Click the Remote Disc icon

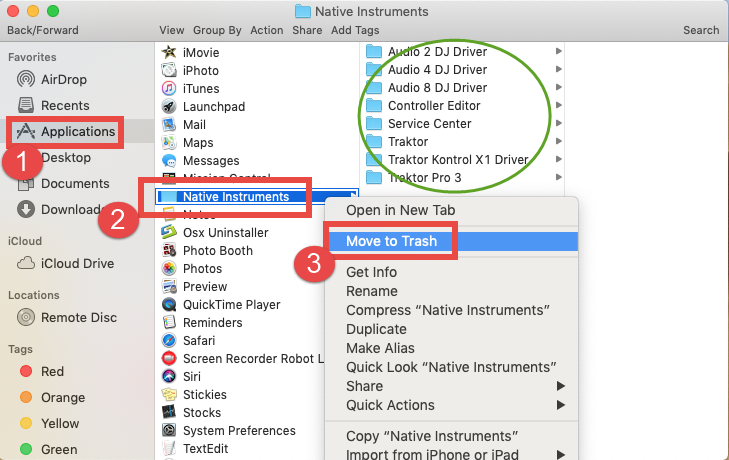(x=26, y=317)
